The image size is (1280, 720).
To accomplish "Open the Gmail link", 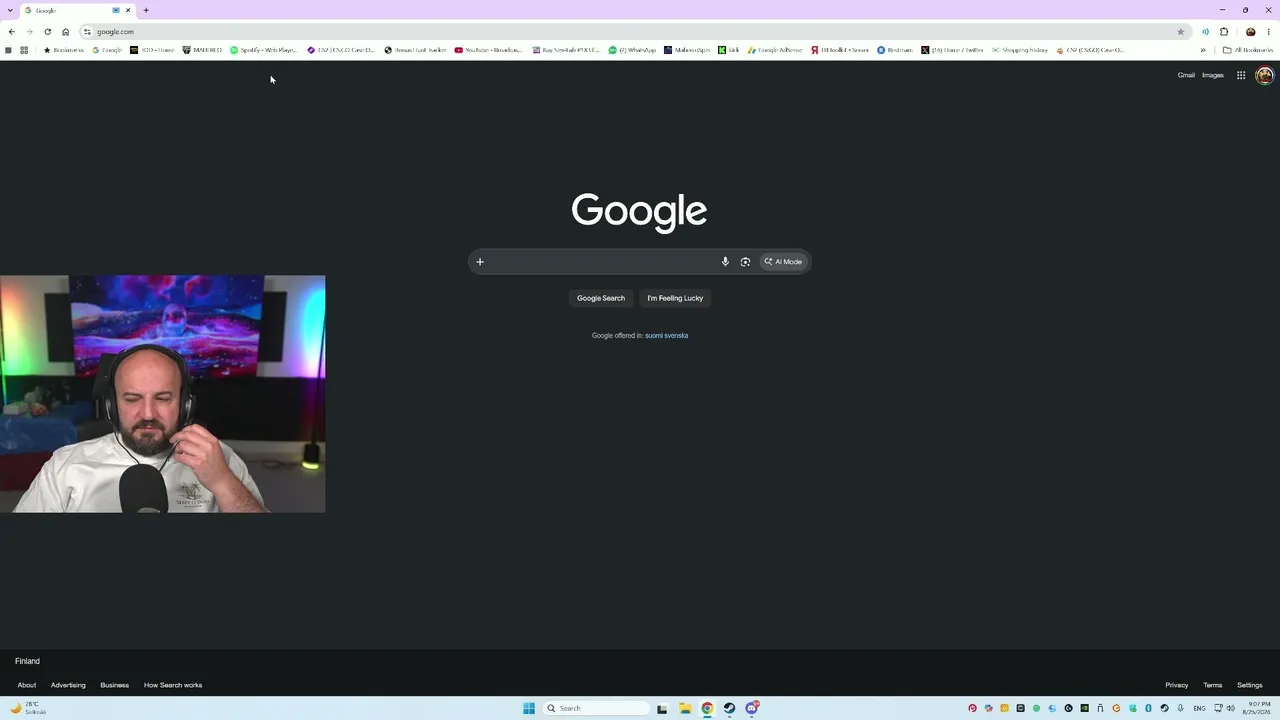I will pyautogui.click(x=1186, y=75).
